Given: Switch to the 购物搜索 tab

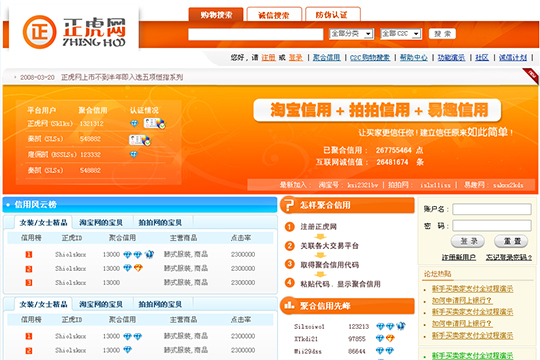Looking at the screenshot, I should pos(216,15).
